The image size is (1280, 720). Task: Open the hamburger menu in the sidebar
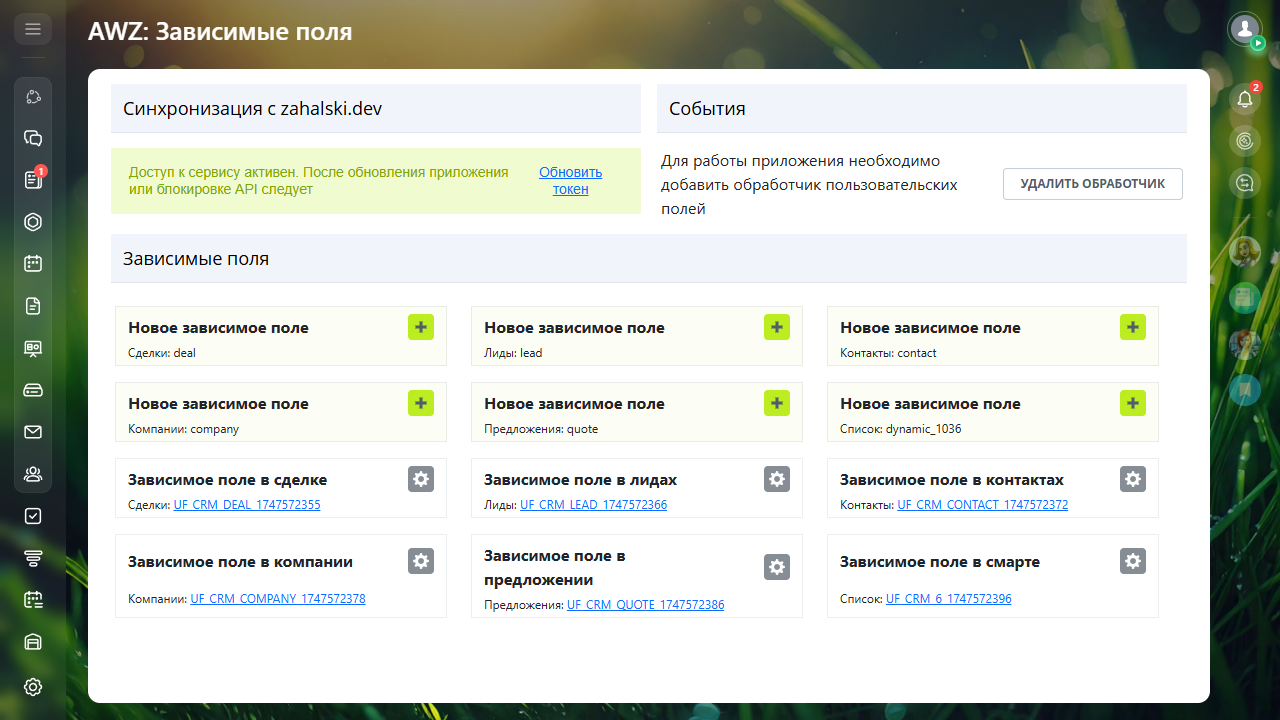[33, 30]
